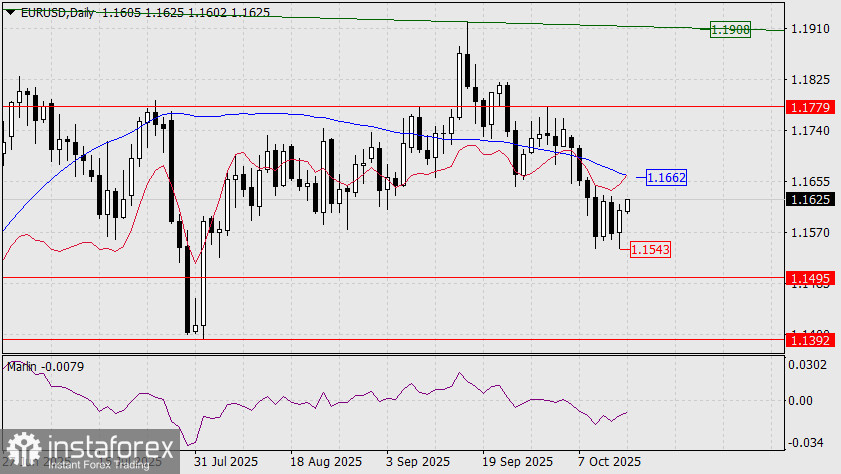Click the 0.0302 indicator scale value
The width and height of the screenshot is (841, 474).
coord(807,365)
